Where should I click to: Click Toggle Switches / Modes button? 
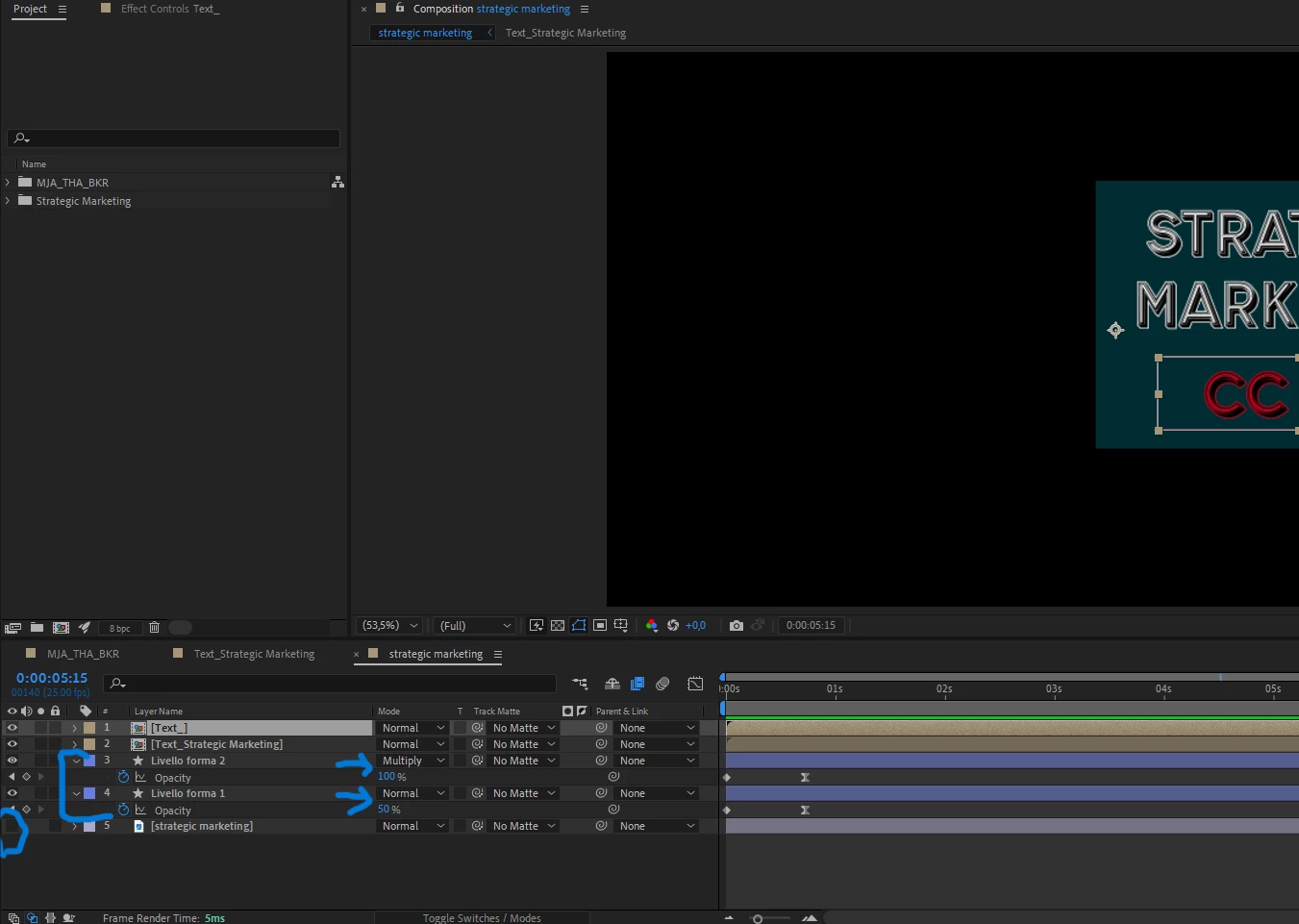(x=482, y=918)
